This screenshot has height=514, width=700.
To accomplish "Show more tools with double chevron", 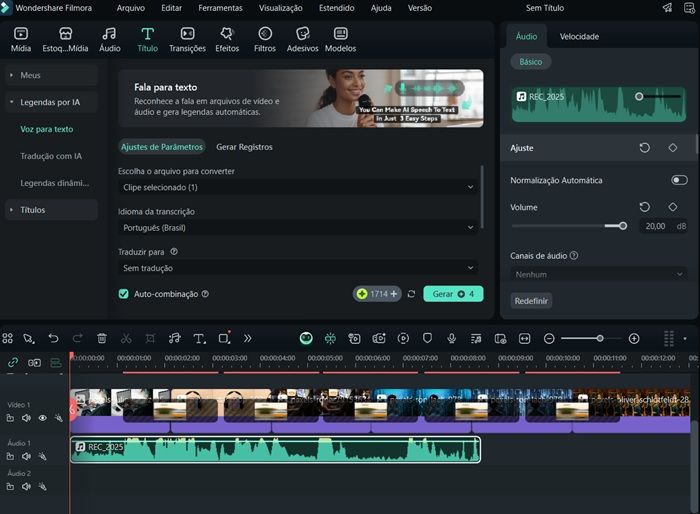I will point(247,338).
